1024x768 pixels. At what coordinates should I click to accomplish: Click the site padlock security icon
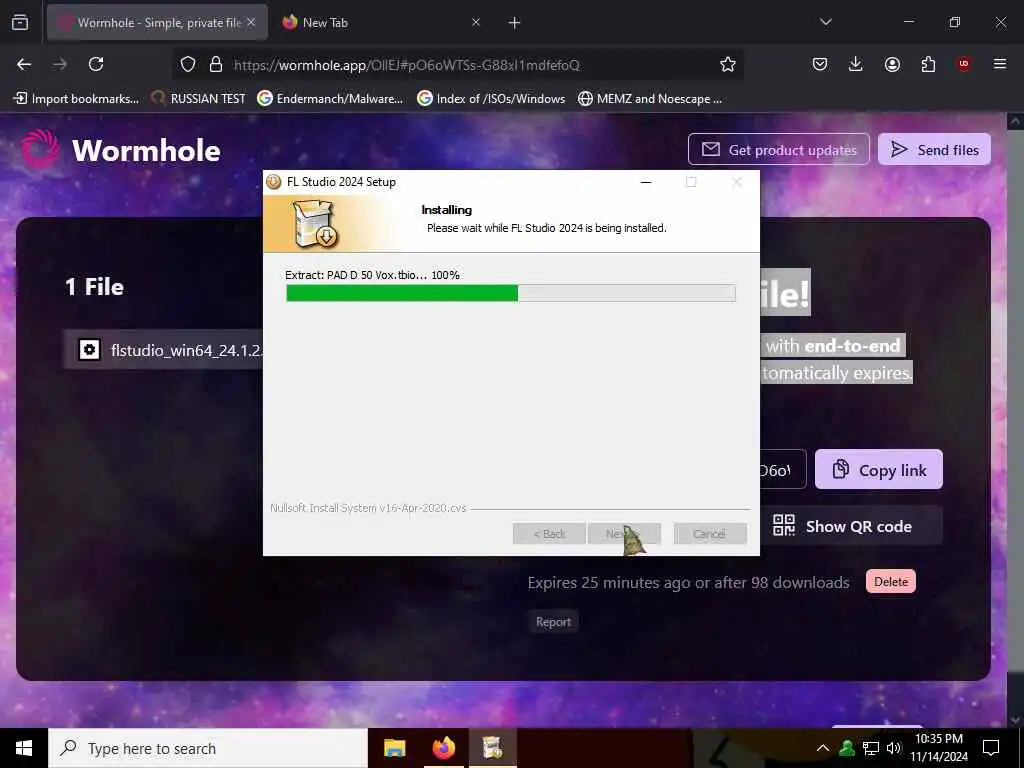(x=216, y=64)
